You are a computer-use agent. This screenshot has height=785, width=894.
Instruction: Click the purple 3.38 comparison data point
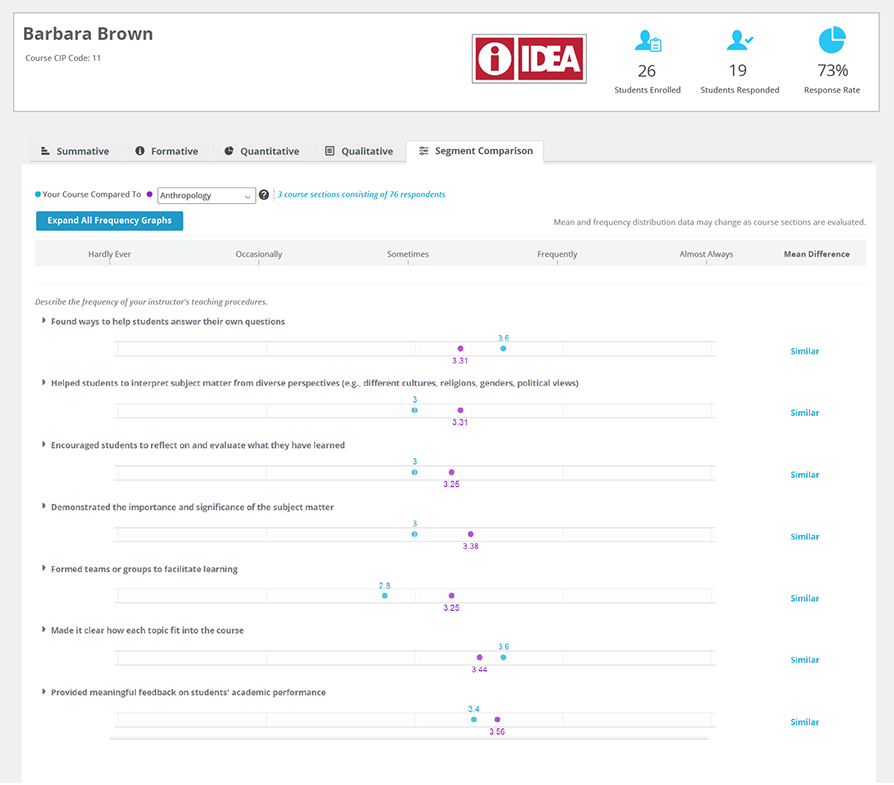tap(471, 534)
